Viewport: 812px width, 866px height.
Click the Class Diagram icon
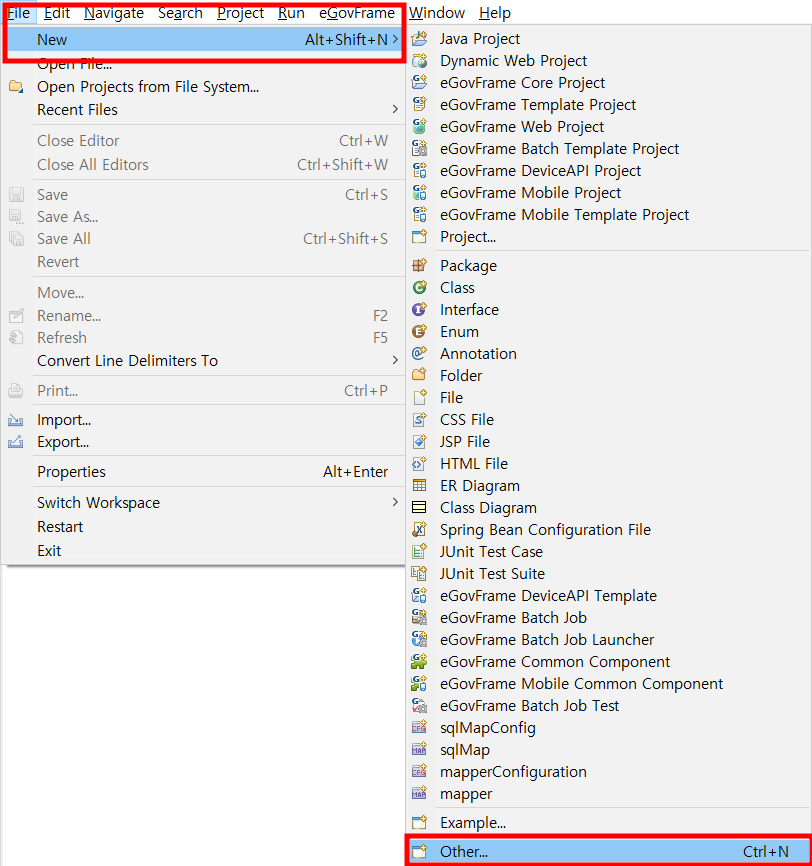[x=420, y=508]
